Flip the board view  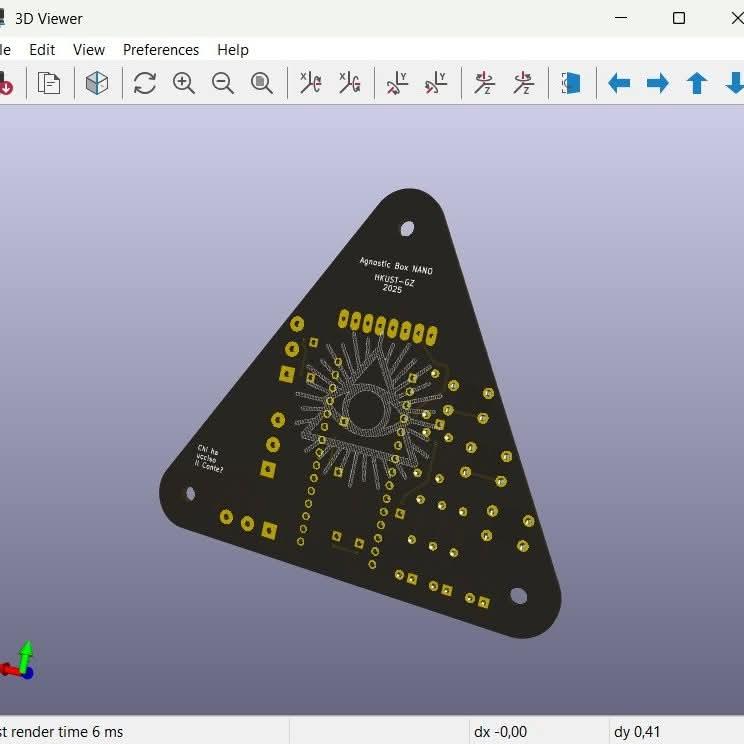[x=571, y=83]
